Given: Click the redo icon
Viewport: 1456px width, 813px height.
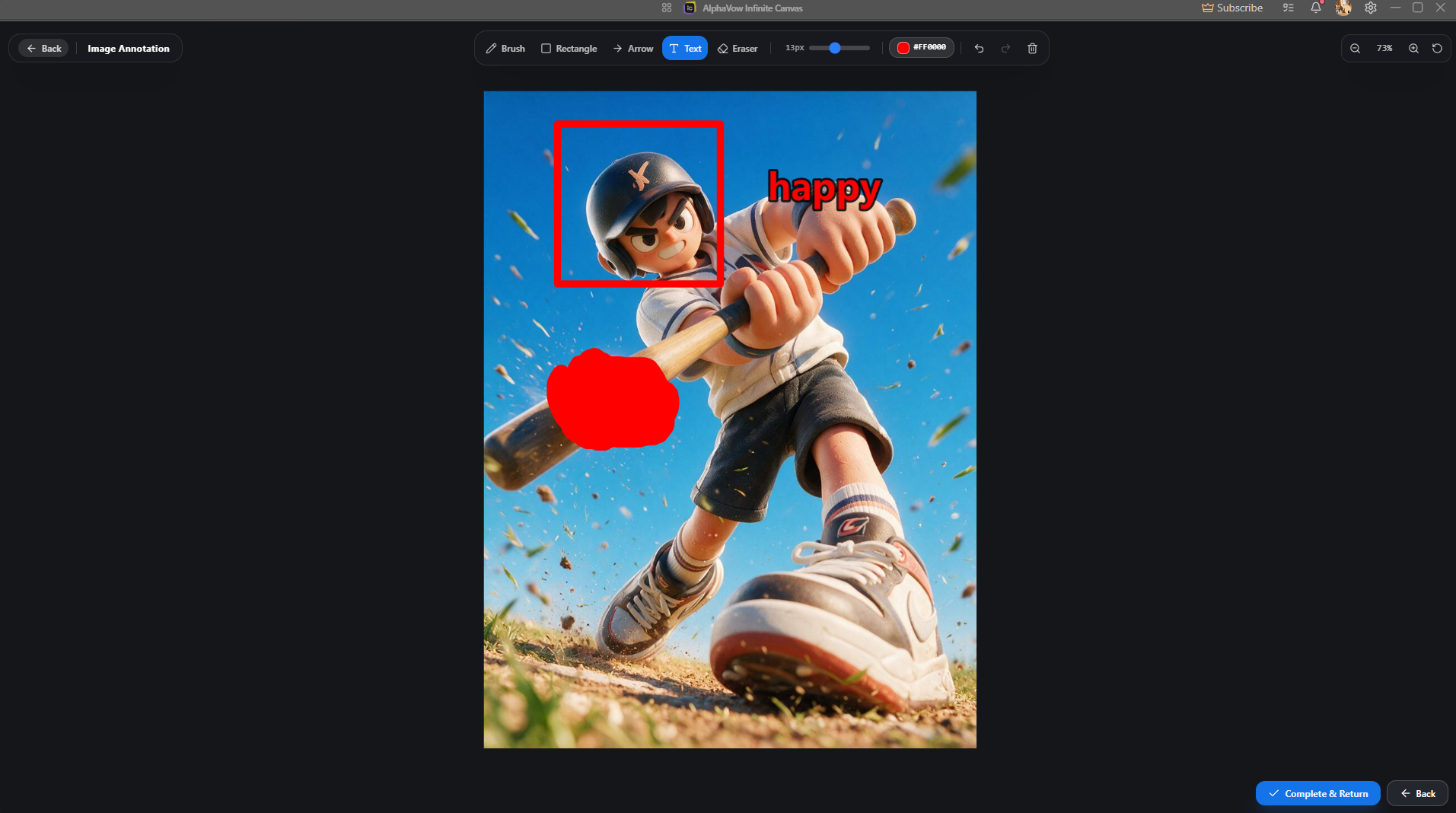Looking at the screenshot, I should click(1005, 48).
